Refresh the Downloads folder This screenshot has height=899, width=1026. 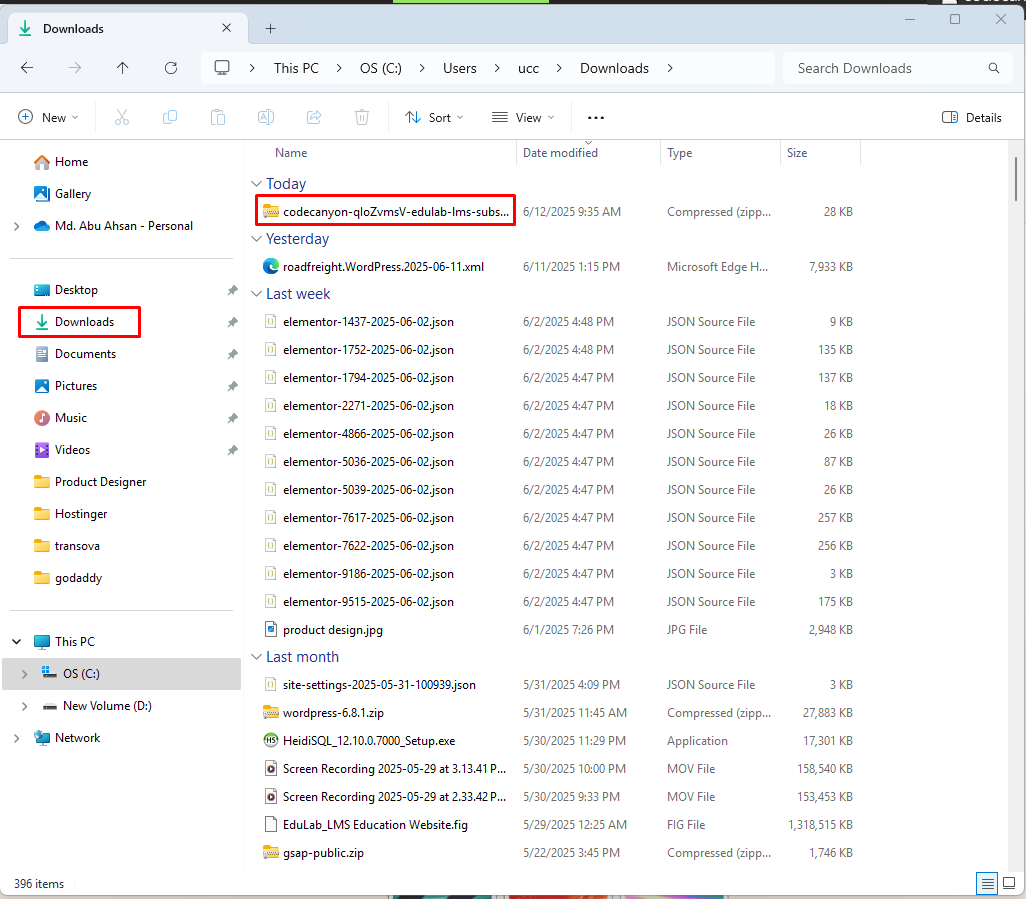click(x=170, y=68)
